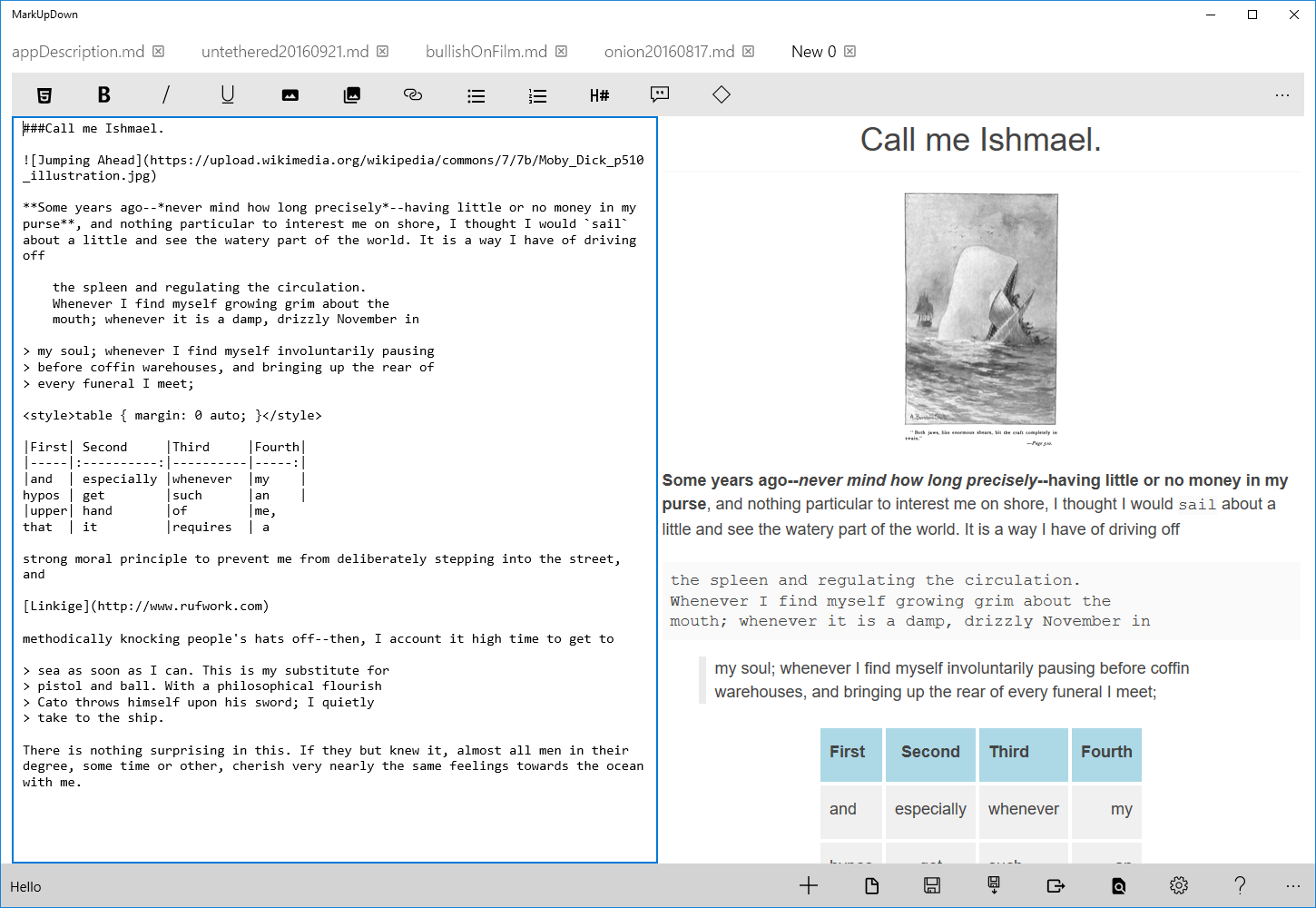Insert a comment with the speech bubble icon
This screenshot has height=908, width=1316.
click(x=660, y=94)
